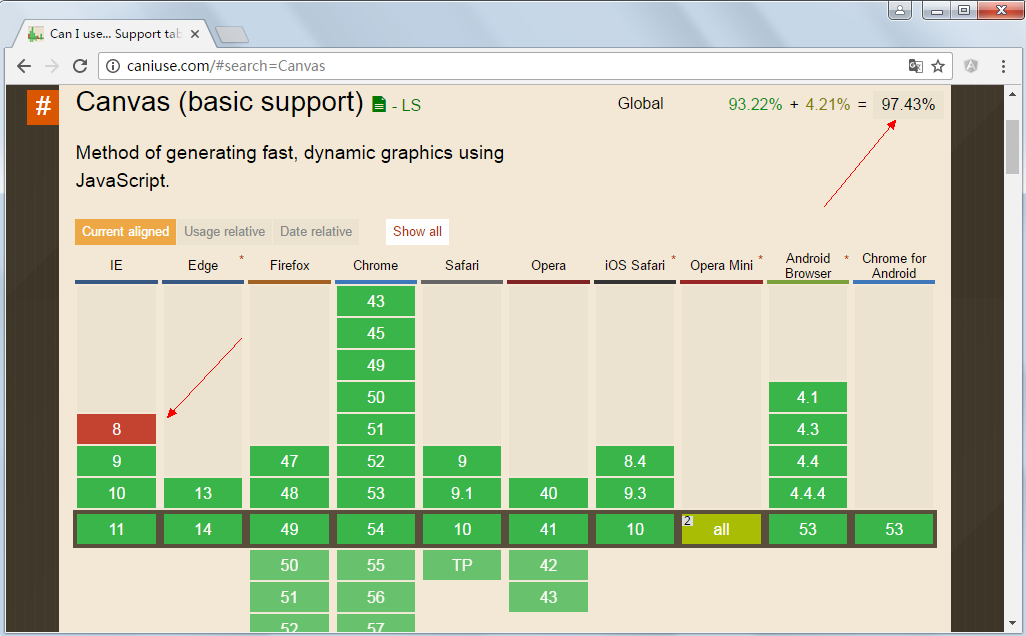Reload the caniuse page
1026x636 pixels.
tap(80, 66)
